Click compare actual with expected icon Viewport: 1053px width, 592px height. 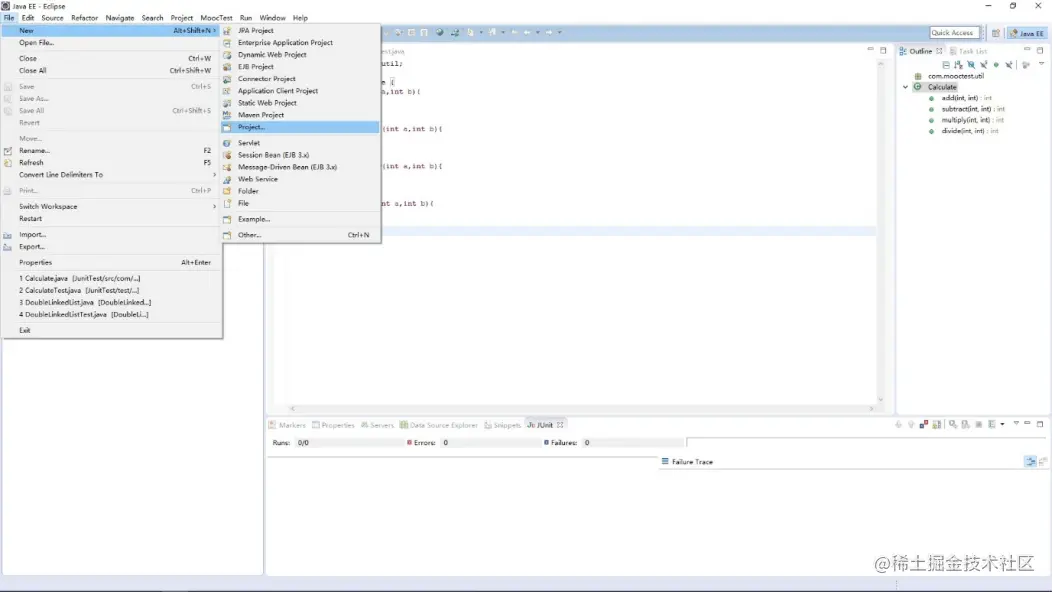coord(1043,462)
